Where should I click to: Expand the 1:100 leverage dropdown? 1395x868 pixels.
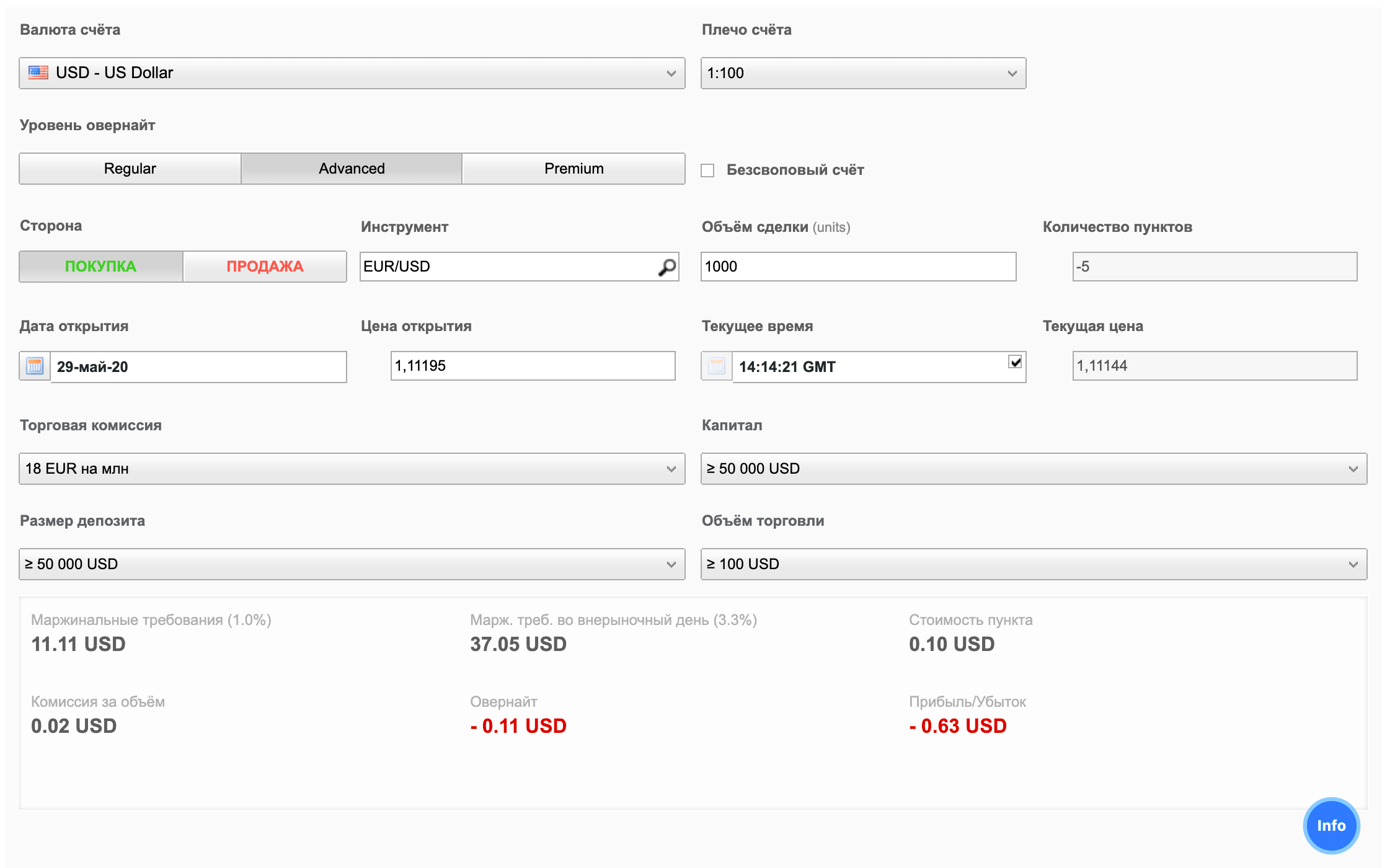pyautogui.click(x=863, y=73)
